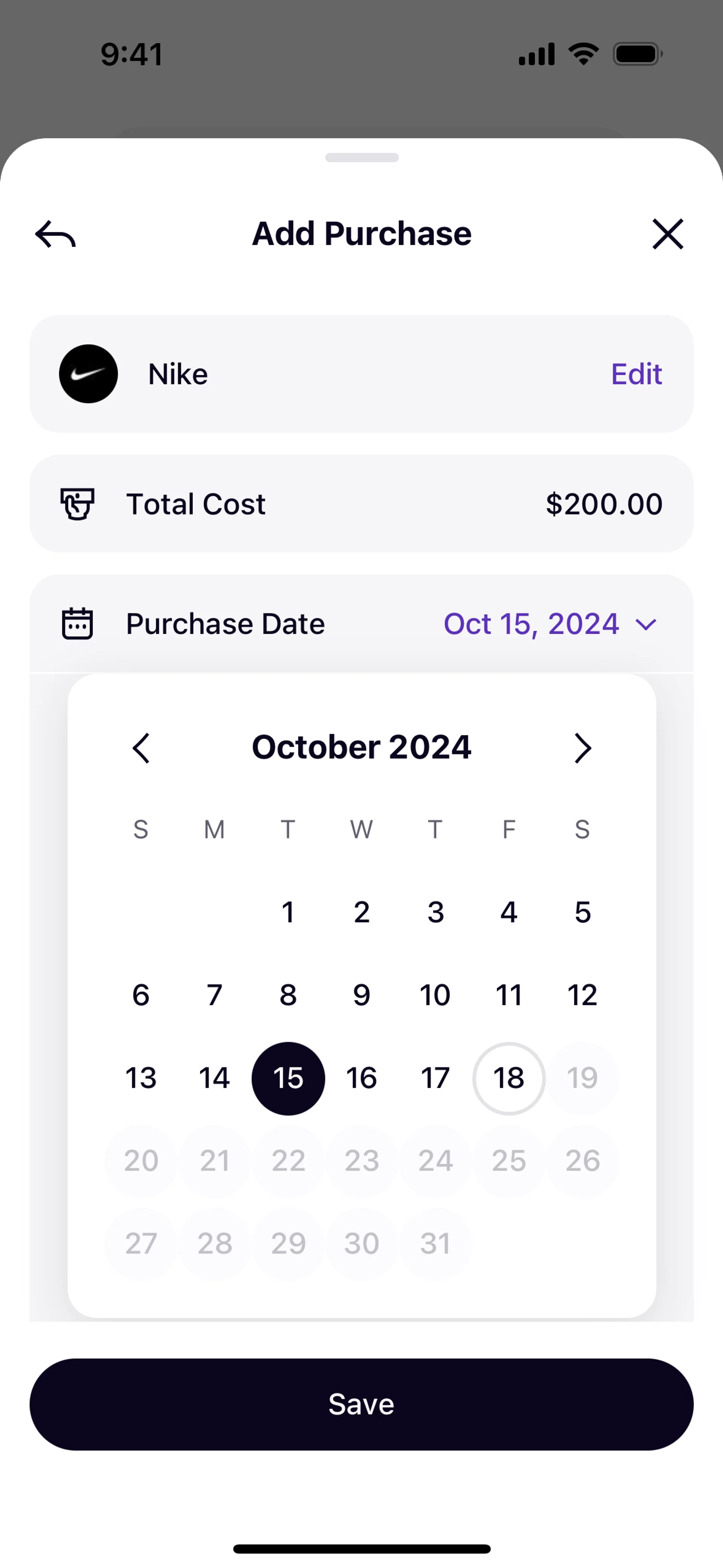723x1568 pixels.
Task: Tap the Total Cost price-tag icon
Action: (x=77, y=504)
